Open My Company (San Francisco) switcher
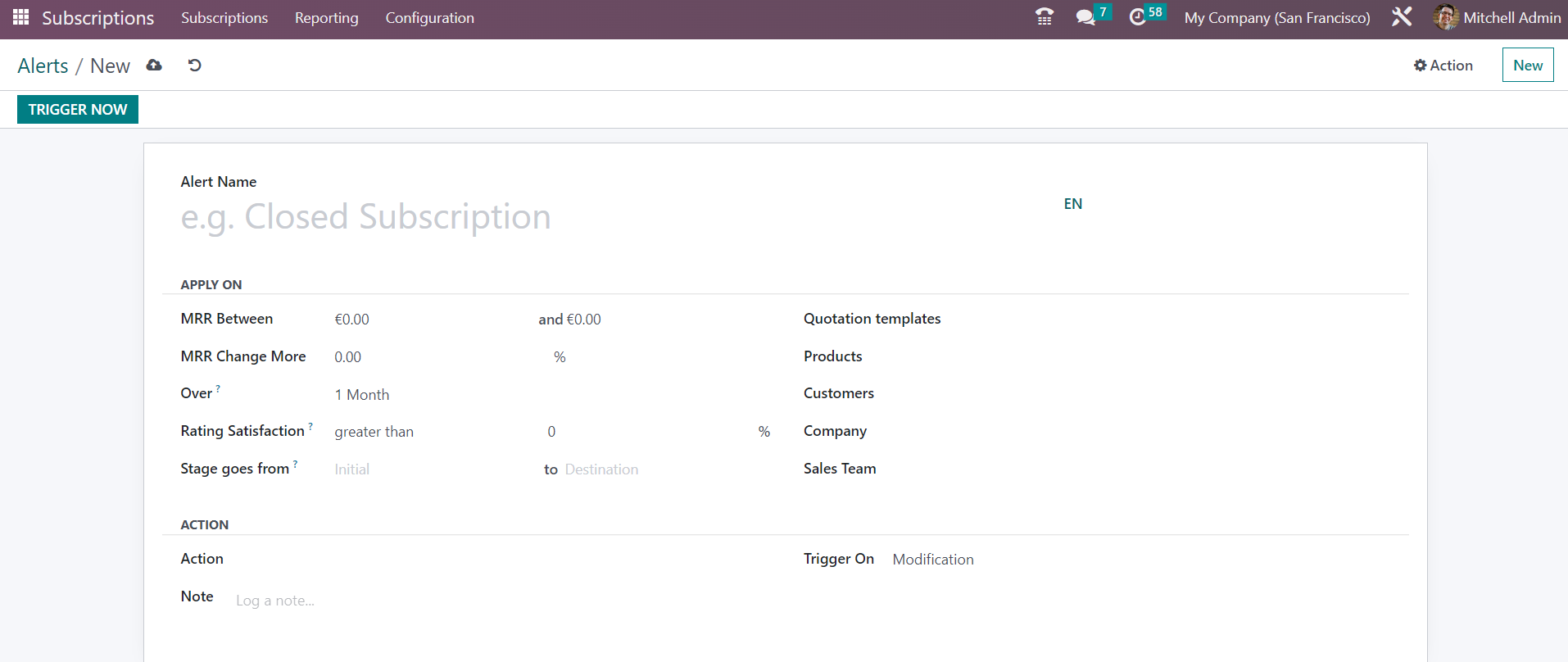Image resolution: width=1568 pixels, height=662 pixels. (x=1277, y=18)
